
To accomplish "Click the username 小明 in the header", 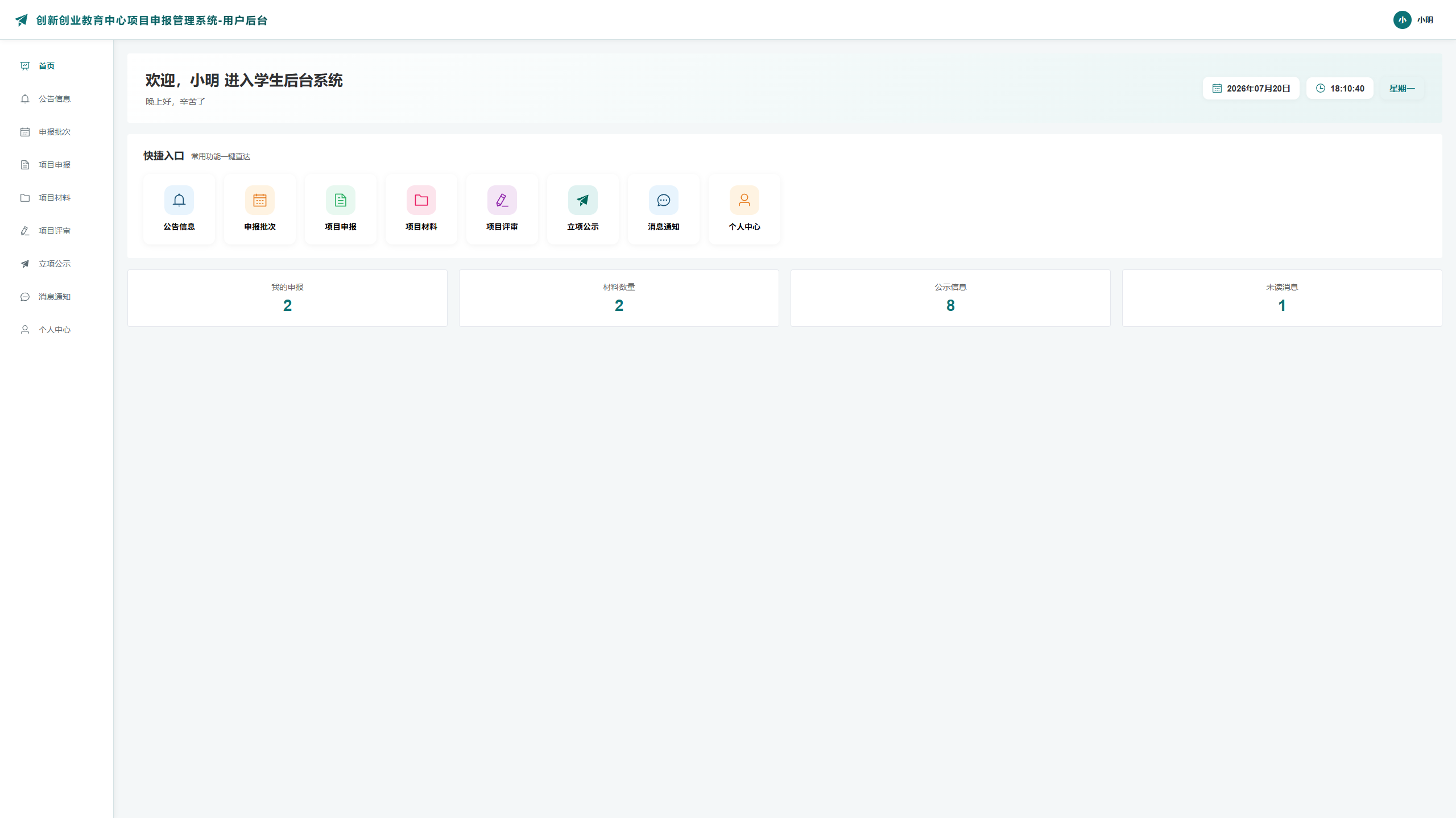I will pyautogui.click(x=1425, y=20).
